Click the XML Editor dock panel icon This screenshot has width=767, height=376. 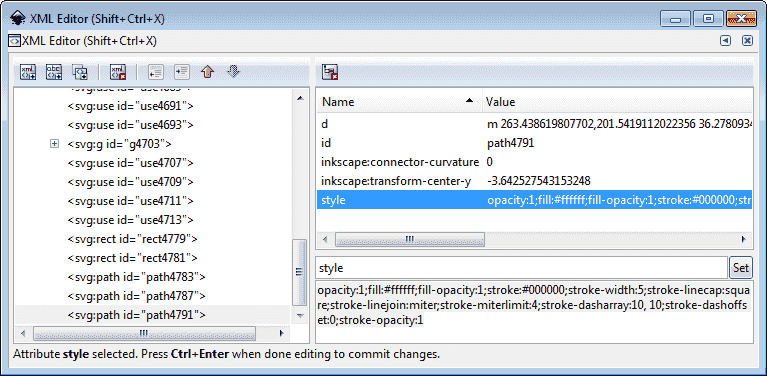coord(15,41)
